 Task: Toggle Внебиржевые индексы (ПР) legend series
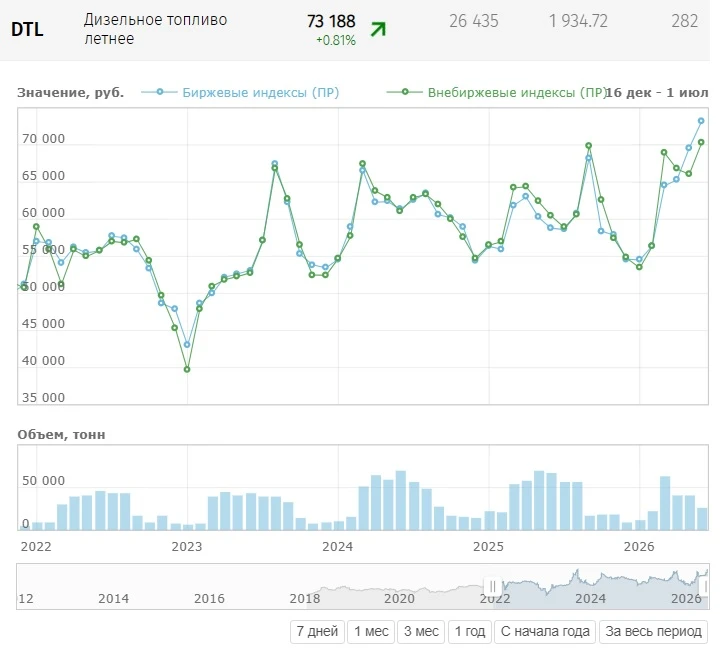[x=497, y=92]
